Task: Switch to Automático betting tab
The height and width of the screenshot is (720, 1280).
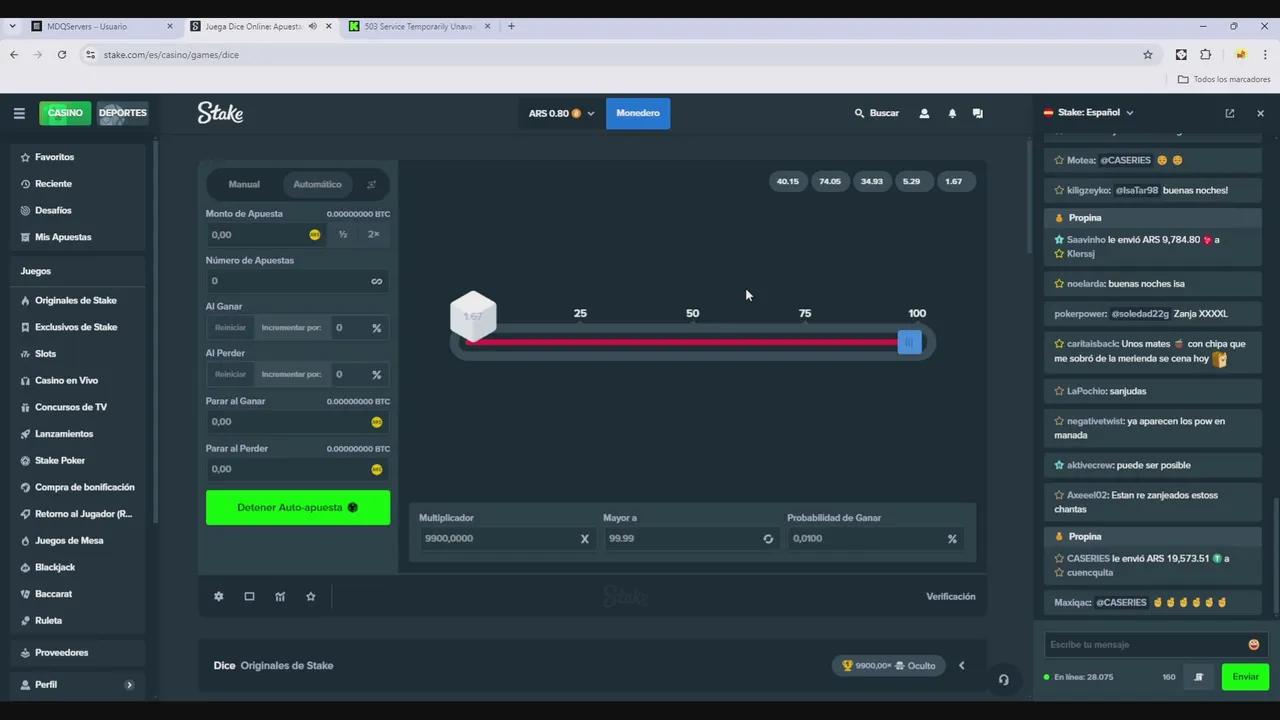Action: (317, 184)
